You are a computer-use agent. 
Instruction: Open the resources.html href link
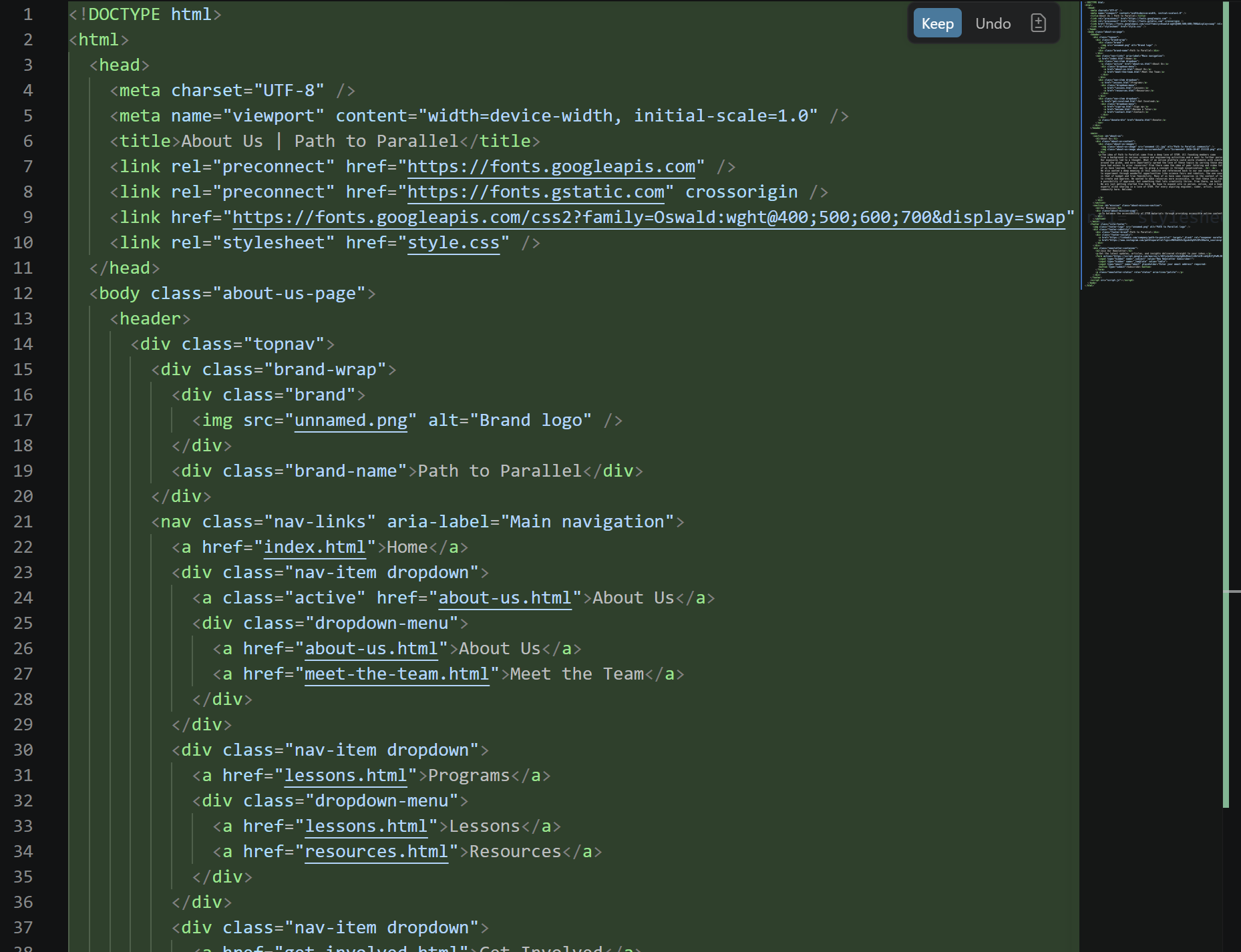click(376, 851)
